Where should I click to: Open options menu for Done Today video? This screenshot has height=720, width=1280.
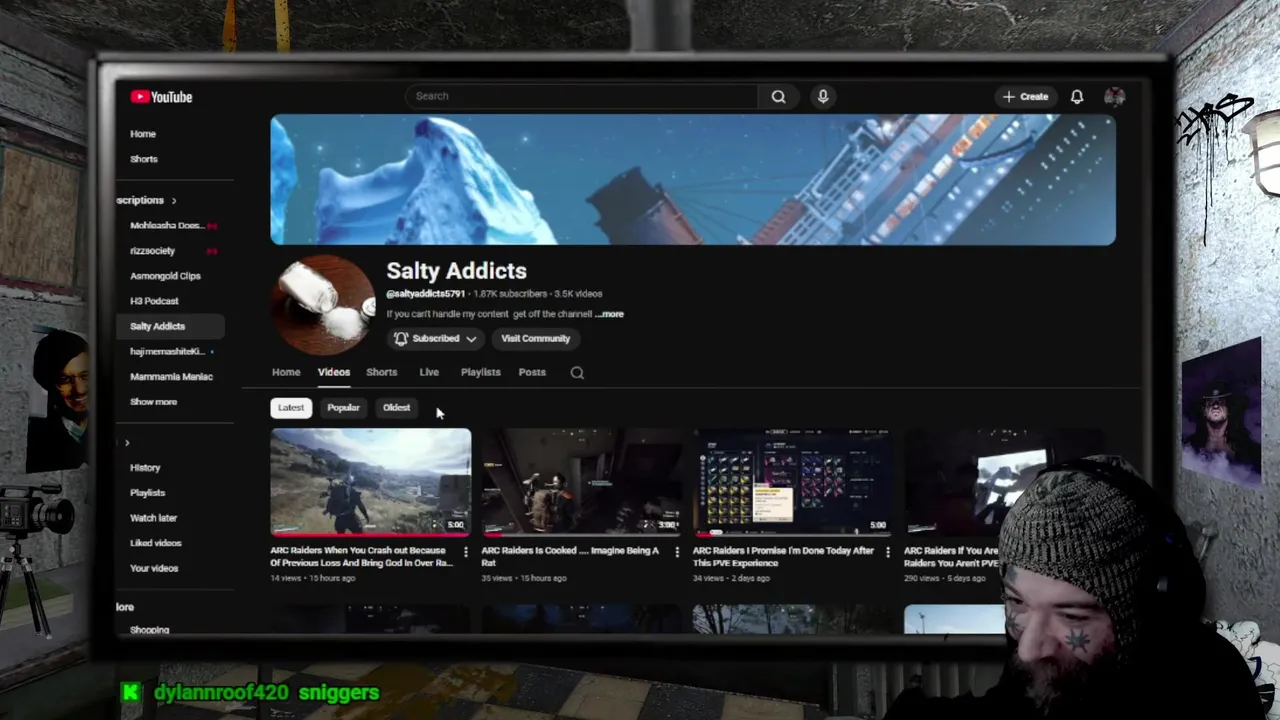887,552
